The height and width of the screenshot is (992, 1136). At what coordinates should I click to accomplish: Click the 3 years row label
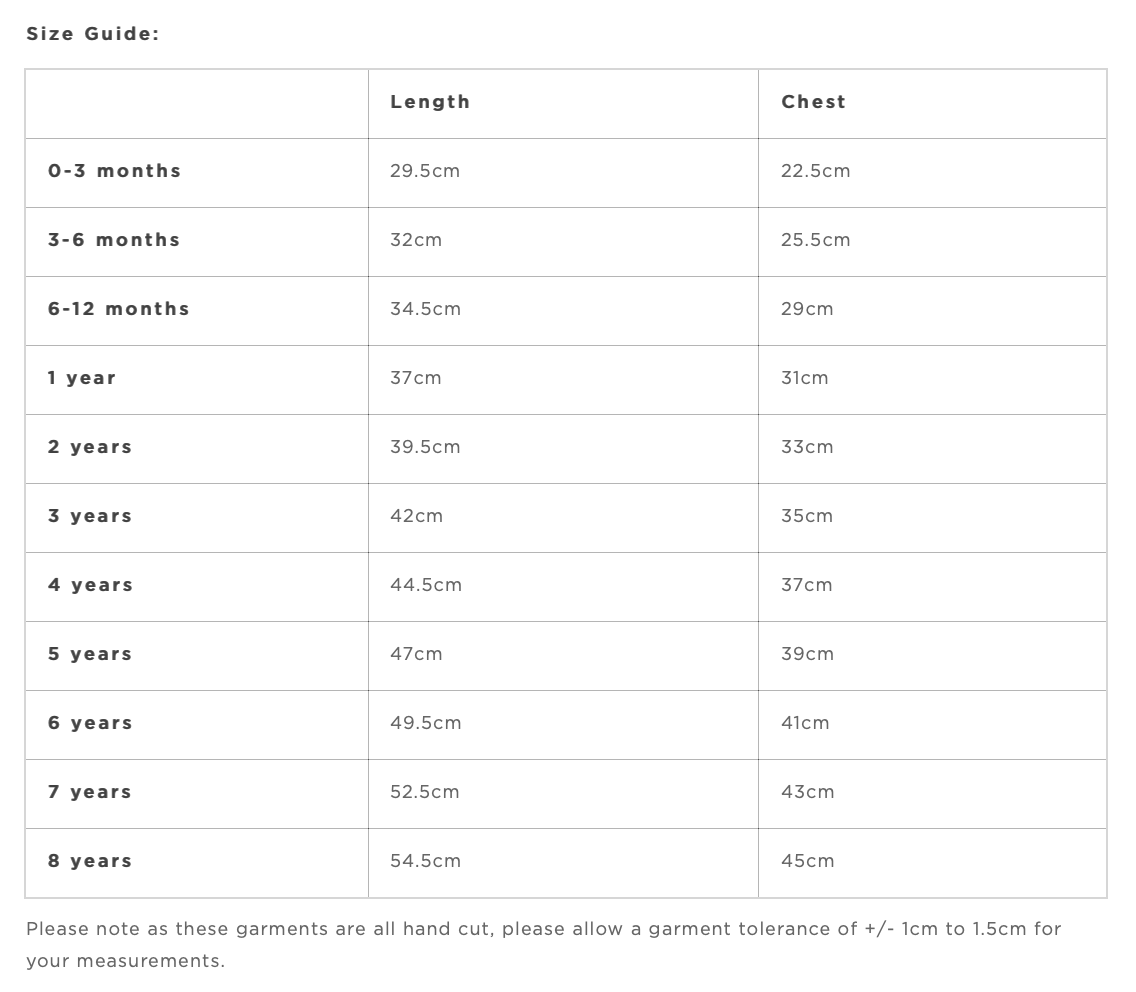(90, 516)
